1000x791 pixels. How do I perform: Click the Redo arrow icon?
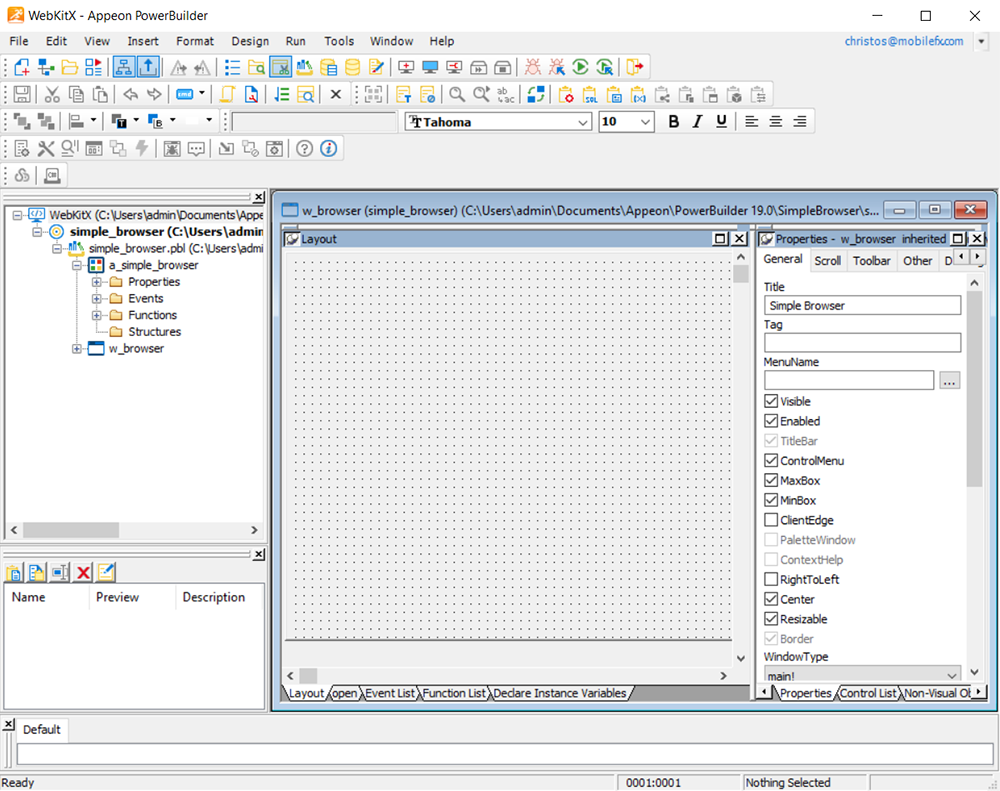click(x=154, y=95)
